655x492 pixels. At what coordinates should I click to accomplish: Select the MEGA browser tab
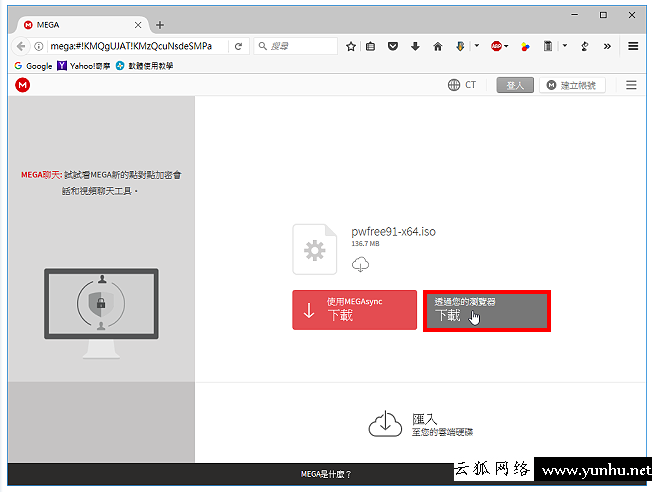81,25
